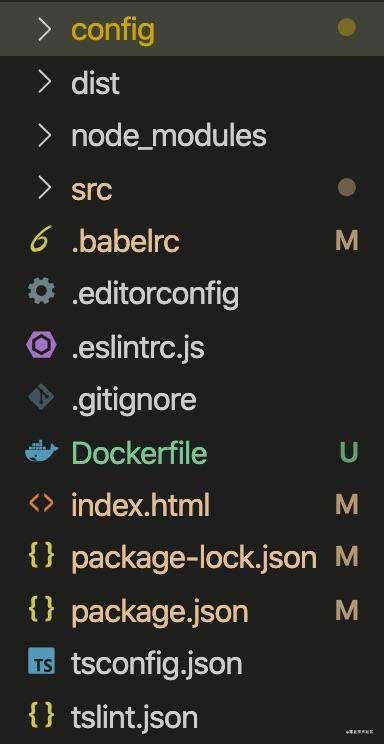The width and height of the screenshot is (384, 744).
Task: Open the package.json file
Action: pyautogui.click(x=160, y=612)
